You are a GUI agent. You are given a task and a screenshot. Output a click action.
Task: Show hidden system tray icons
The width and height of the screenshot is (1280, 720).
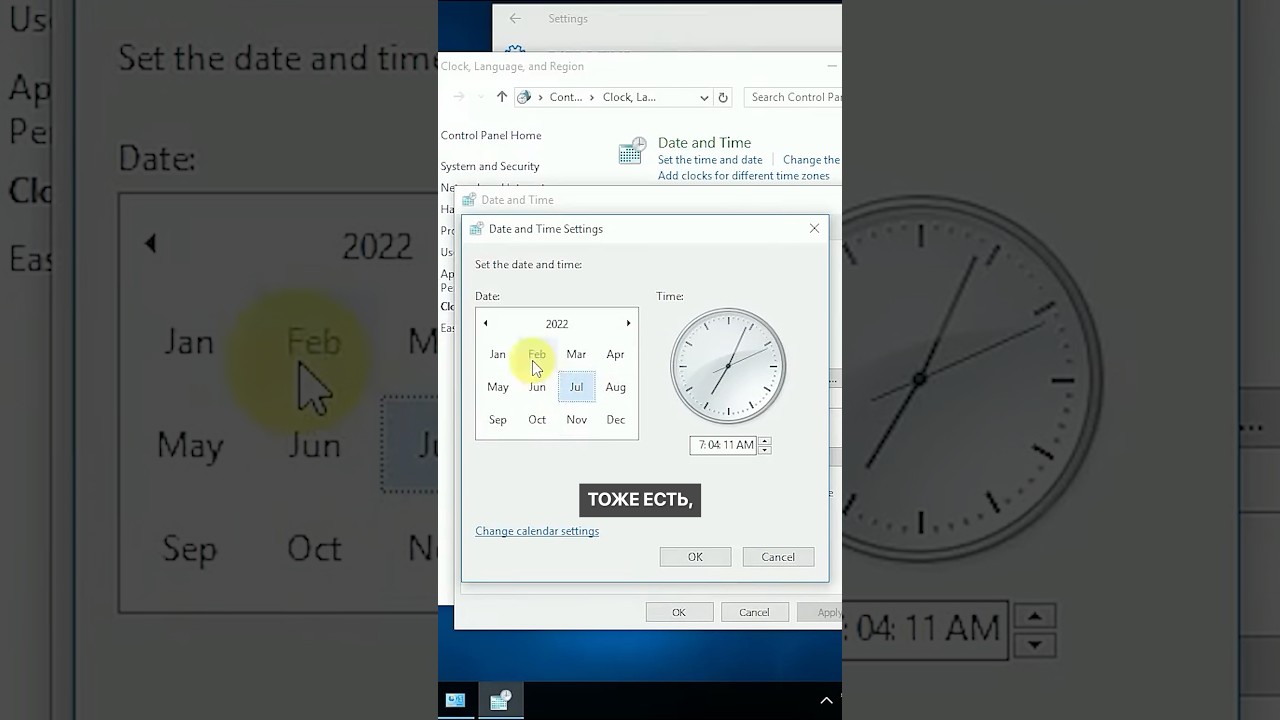point(826,701)
